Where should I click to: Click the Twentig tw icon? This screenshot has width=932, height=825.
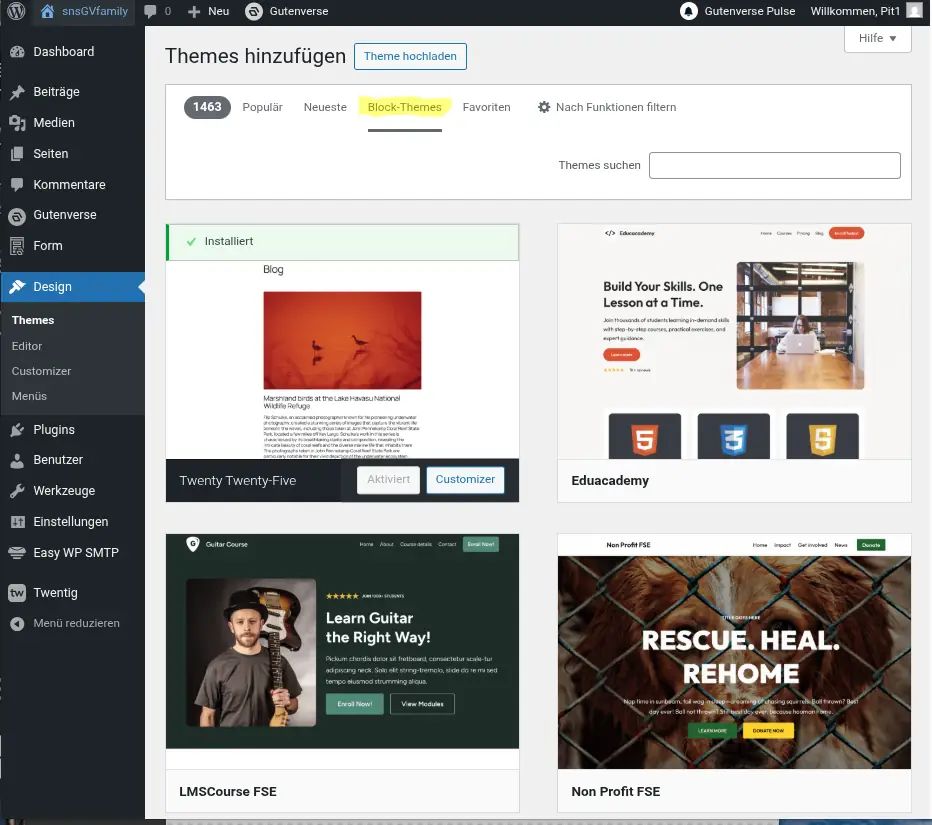[17, 593]
